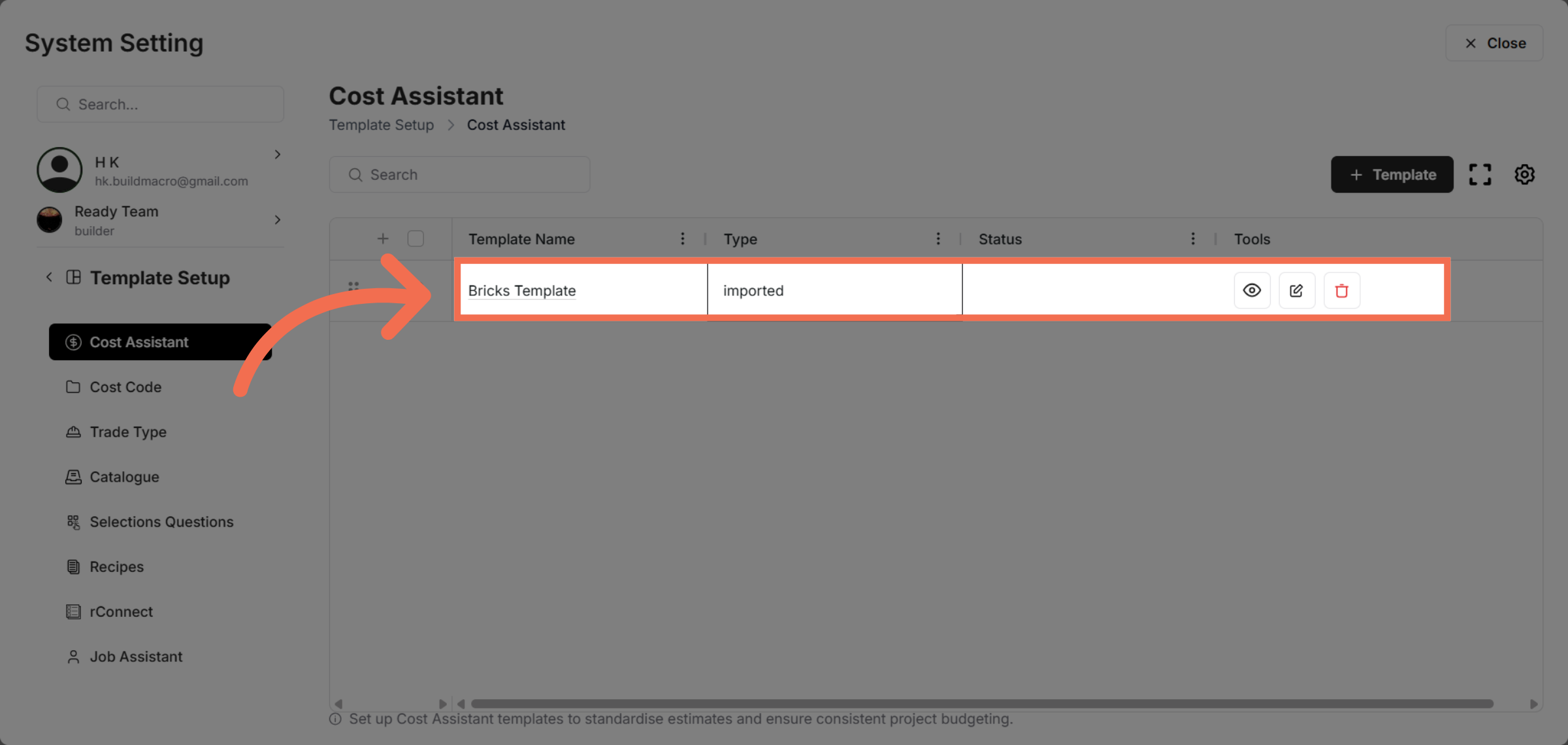Check the select-all checkbox in the table header
The height and width of the screenshot is (745, 1568).
tap(416, 238)
